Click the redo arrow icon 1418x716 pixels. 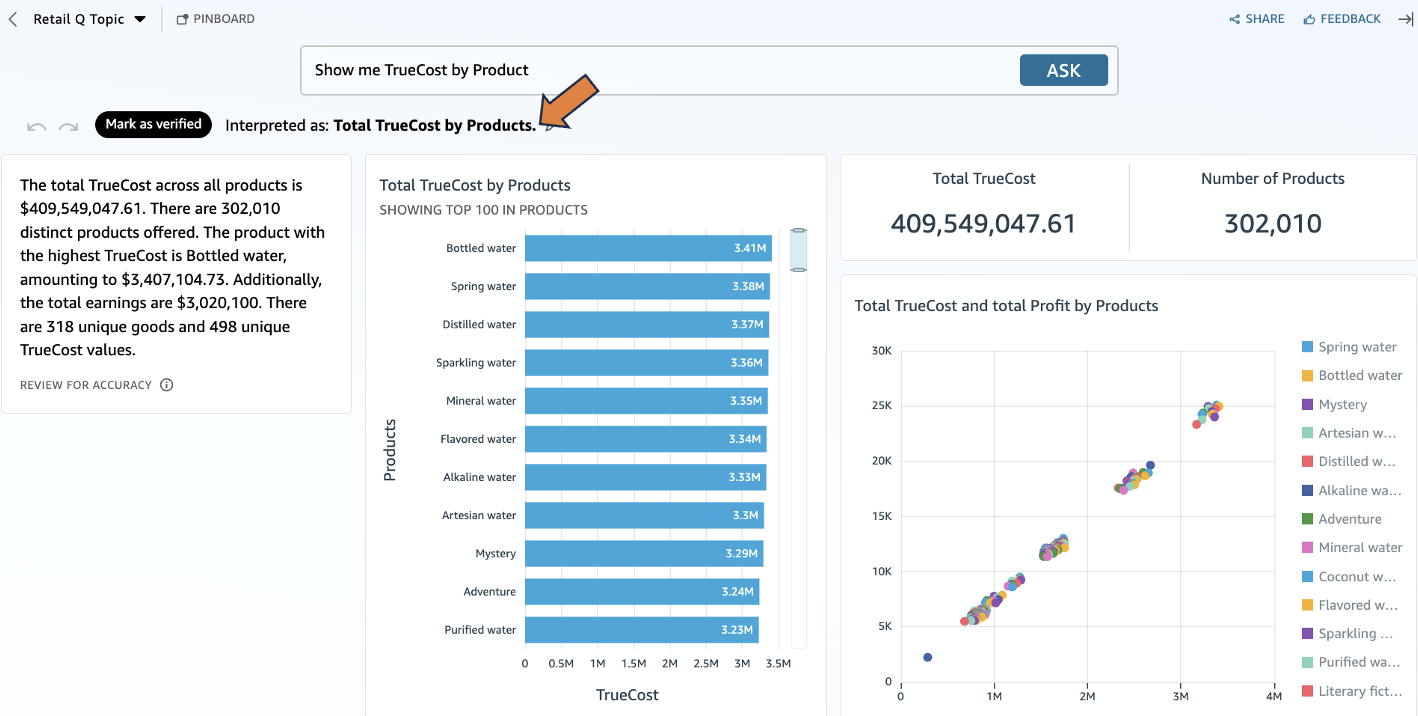coord(68,126)
